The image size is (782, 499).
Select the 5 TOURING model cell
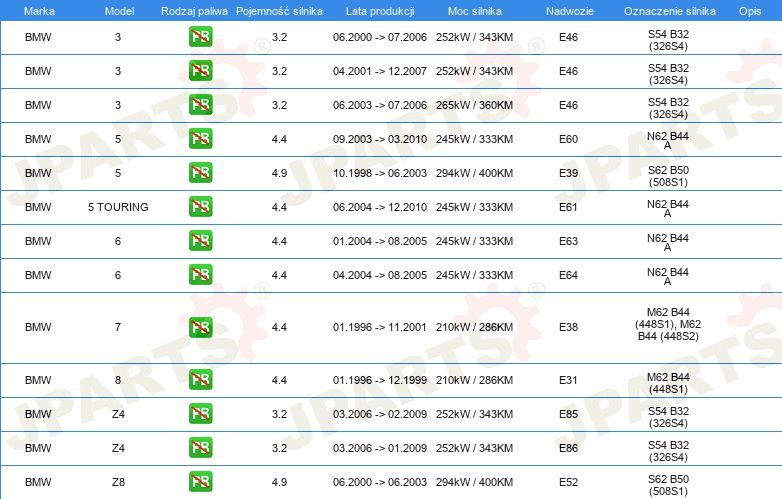pyautogui.click(x=118, y=207)
